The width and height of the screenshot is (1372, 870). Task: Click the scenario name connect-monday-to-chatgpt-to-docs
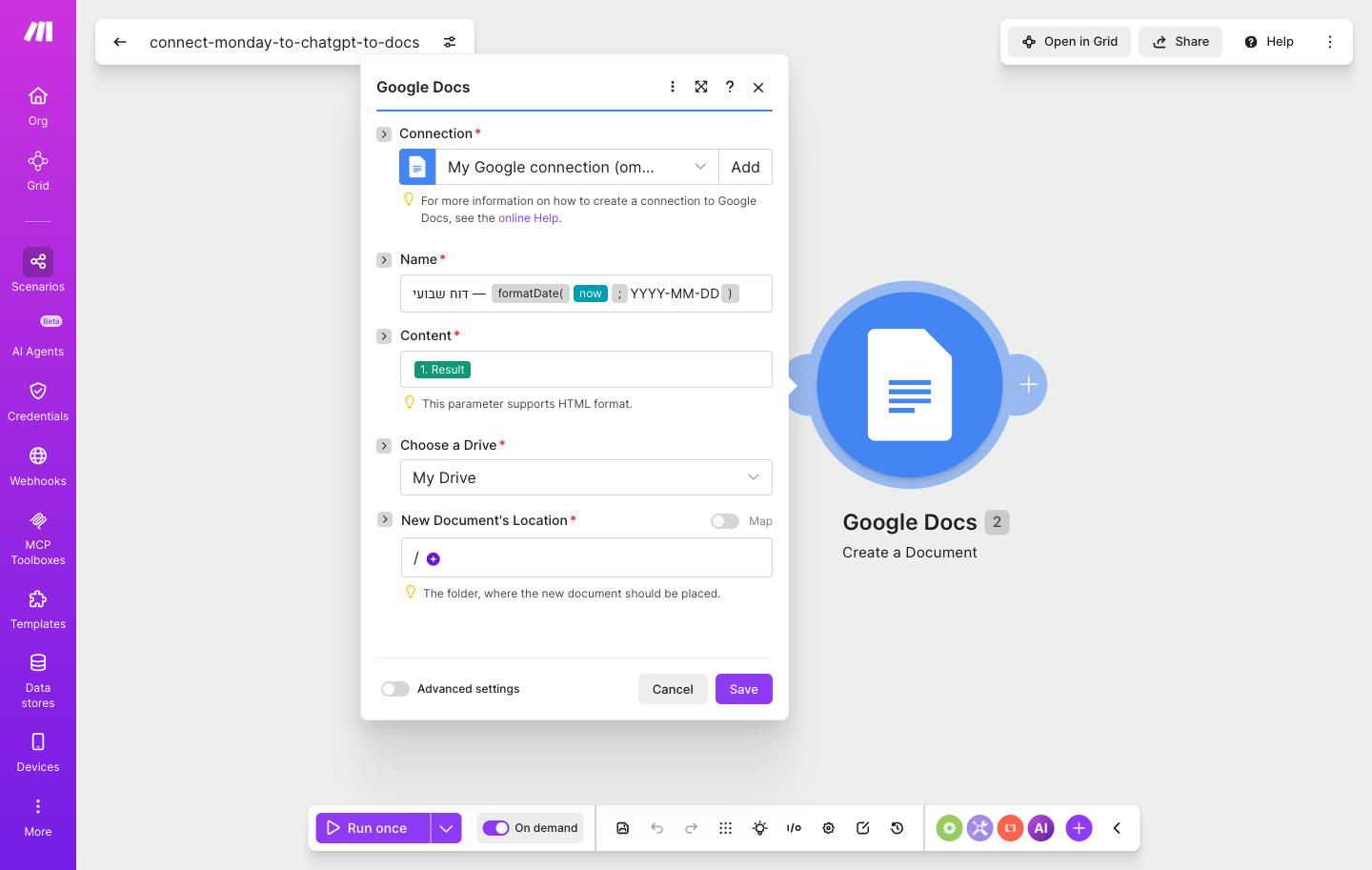(285, 42)
